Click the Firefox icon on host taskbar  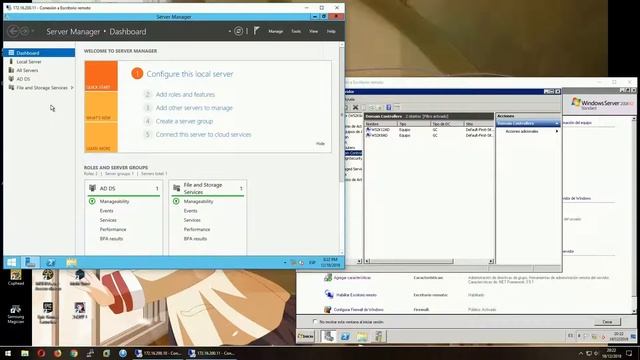[58, 353]
